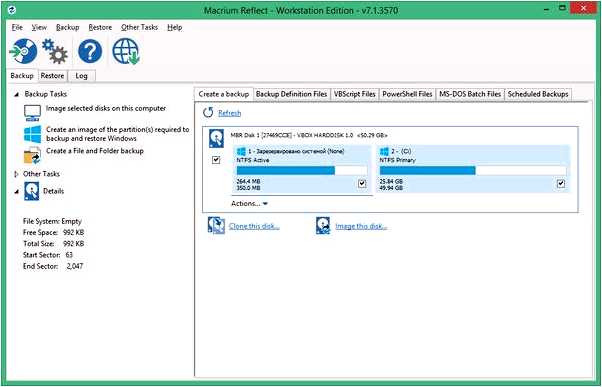Uncheck partition 2 (C:) checkbox
Image resolution: width=602 pixels, height=387 pixels.
click(561, 184)
